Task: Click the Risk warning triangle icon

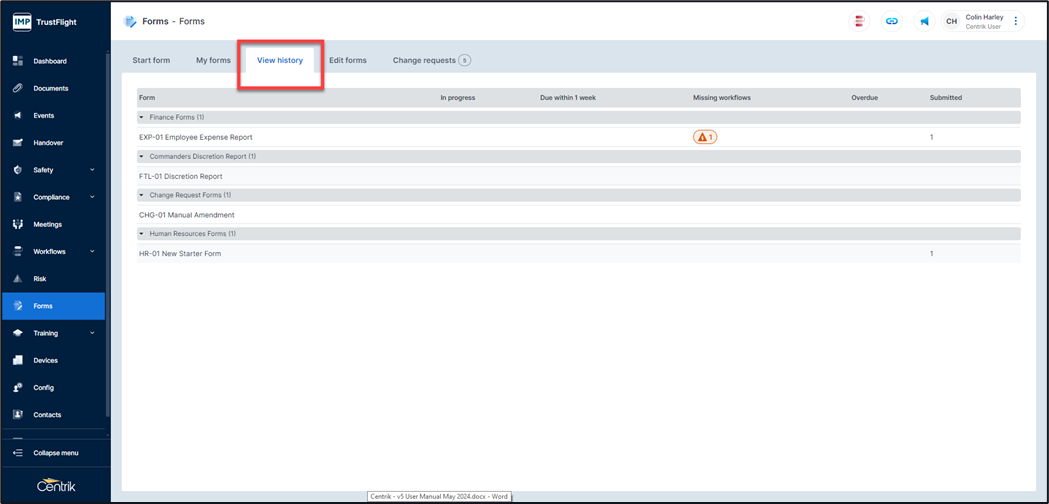Action: [17, 279]
